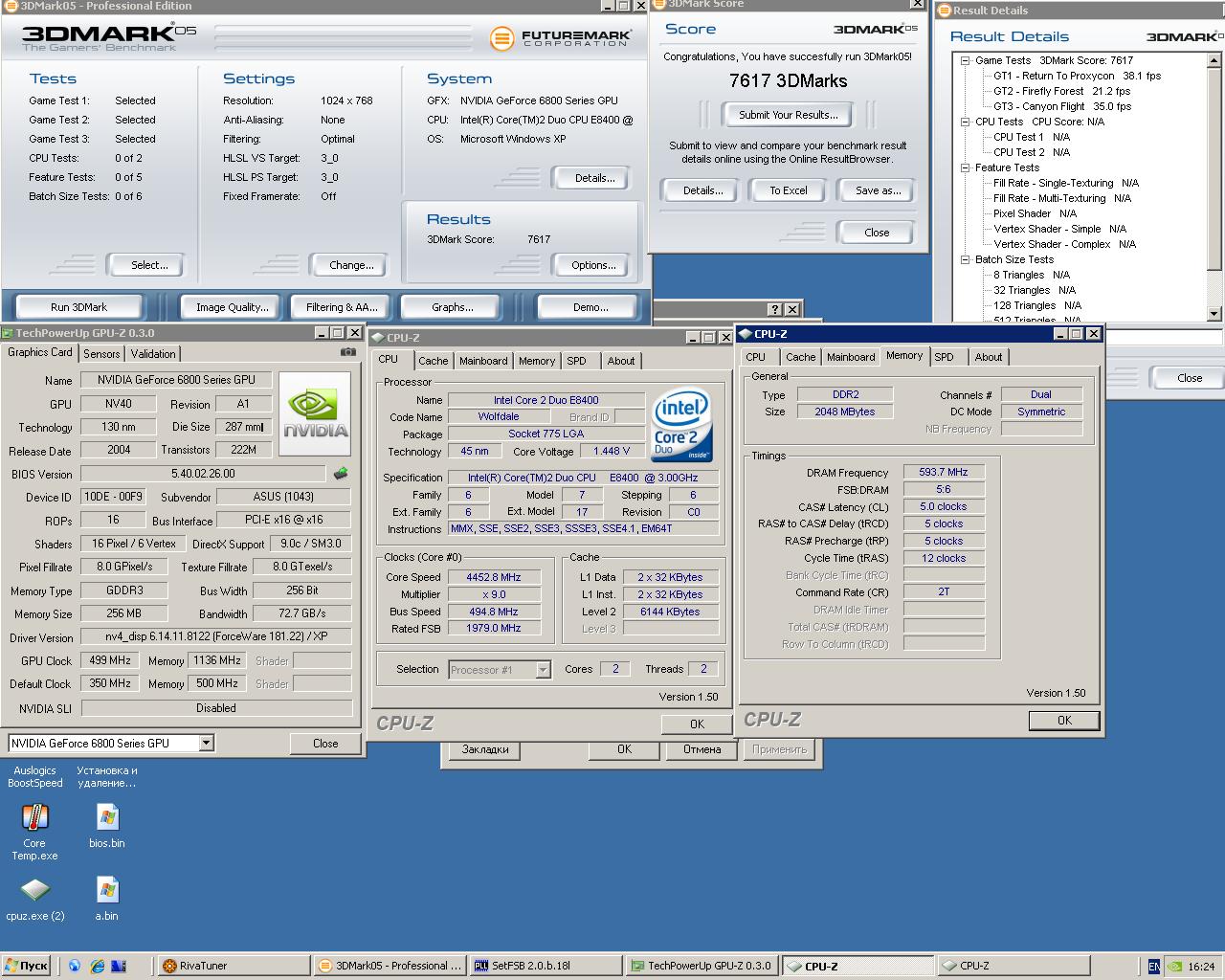
Task: Select the bios.bin desktop file
Action: 107,826
